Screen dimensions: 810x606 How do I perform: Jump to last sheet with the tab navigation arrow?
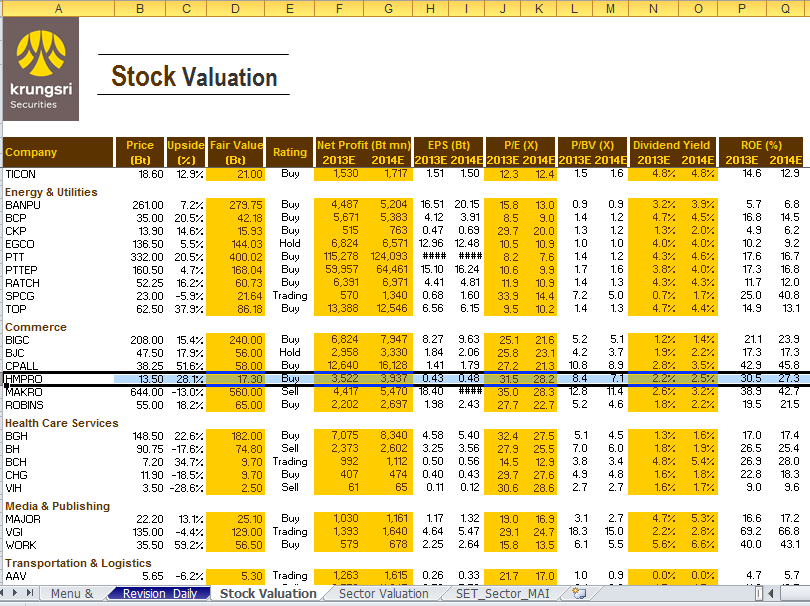(30, 593)
